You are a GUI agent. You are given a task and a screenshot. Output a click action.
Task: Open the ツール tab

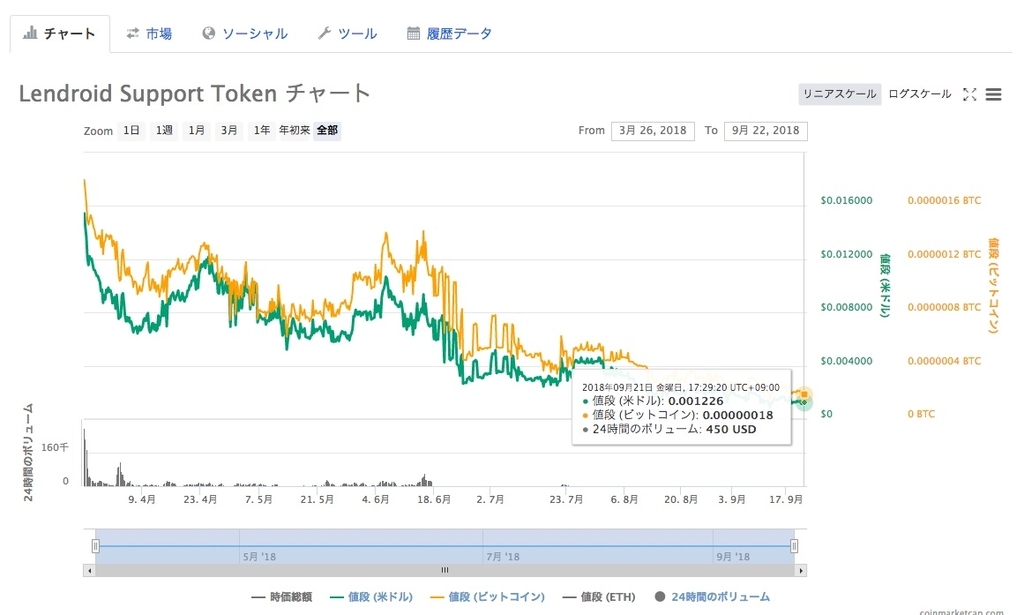click(347, 34)
